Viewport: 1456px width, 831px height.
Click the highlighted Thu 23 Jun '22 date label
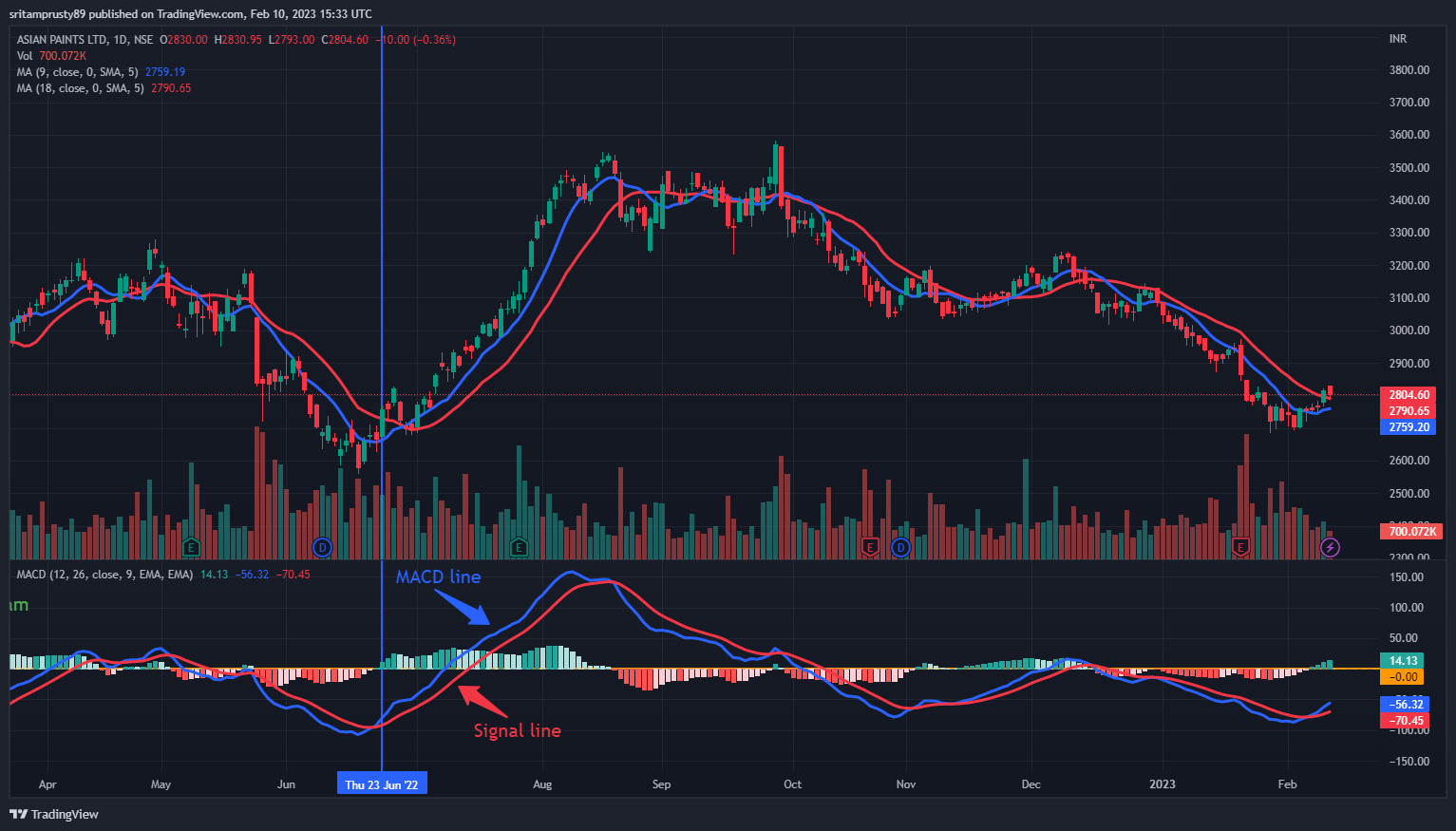pyautogui.click(x=382, y=784)
